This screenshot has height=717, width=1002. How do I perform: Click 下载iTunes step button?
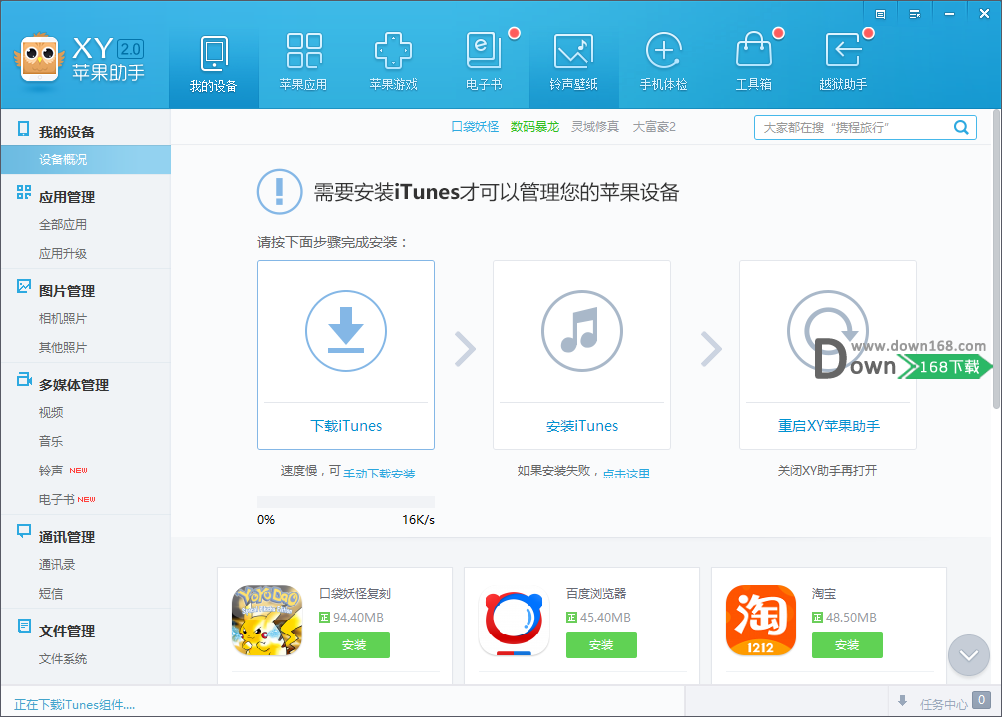click(346, 426)
